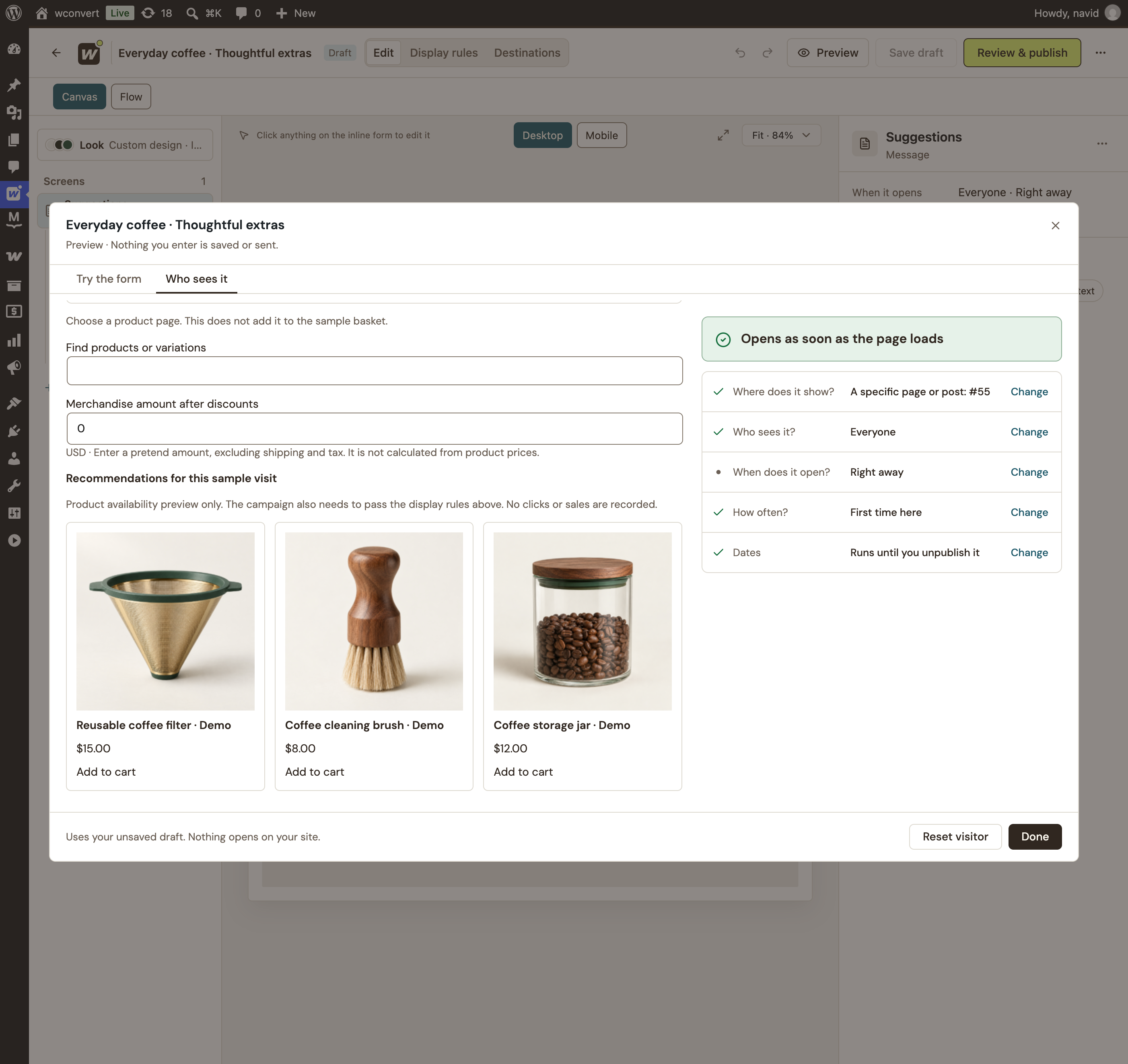Viewport: 1128px width, 1064px height.
Task: Click the expand fullscreen canvas icon
Action: (x=723, y=135)
